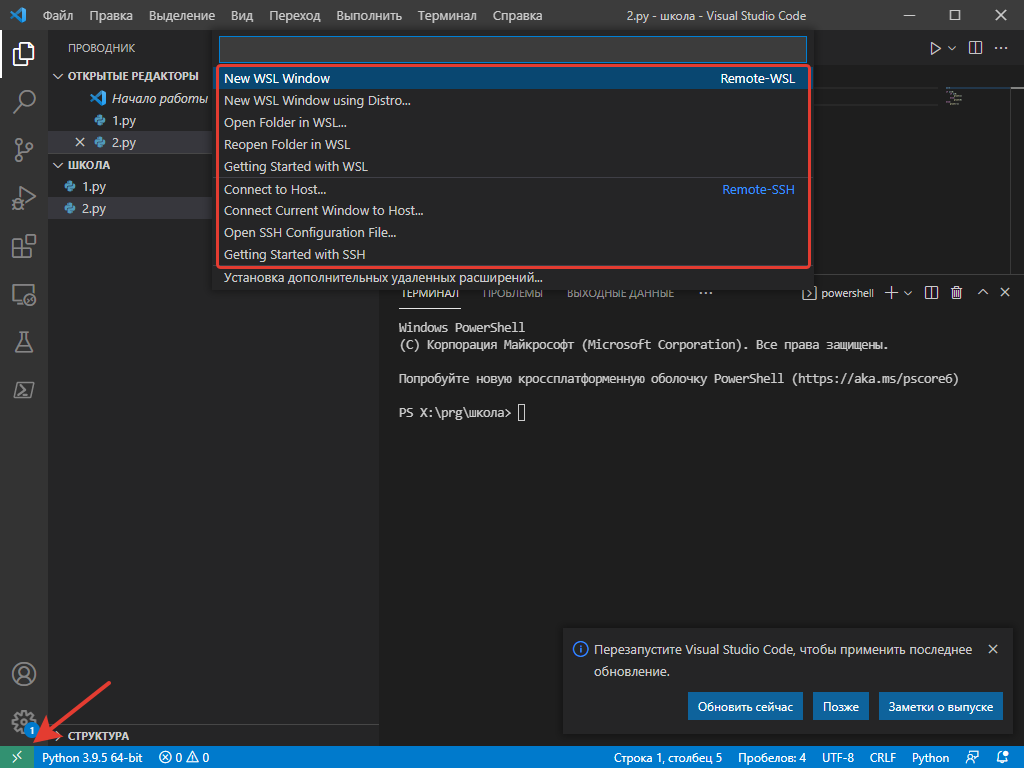Select Getting Started with SSH
Screen dimensions: 1024x768
pos(513,255)
